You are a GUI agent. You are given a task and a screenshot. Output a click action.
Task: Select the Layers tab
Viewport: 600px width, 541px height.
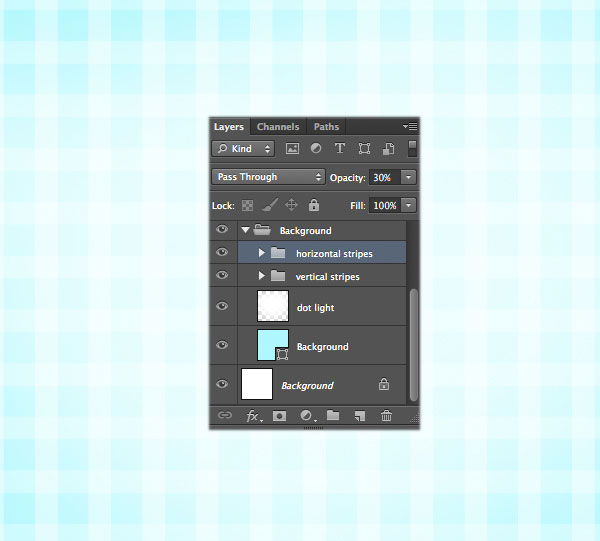[x=229, y=127]
